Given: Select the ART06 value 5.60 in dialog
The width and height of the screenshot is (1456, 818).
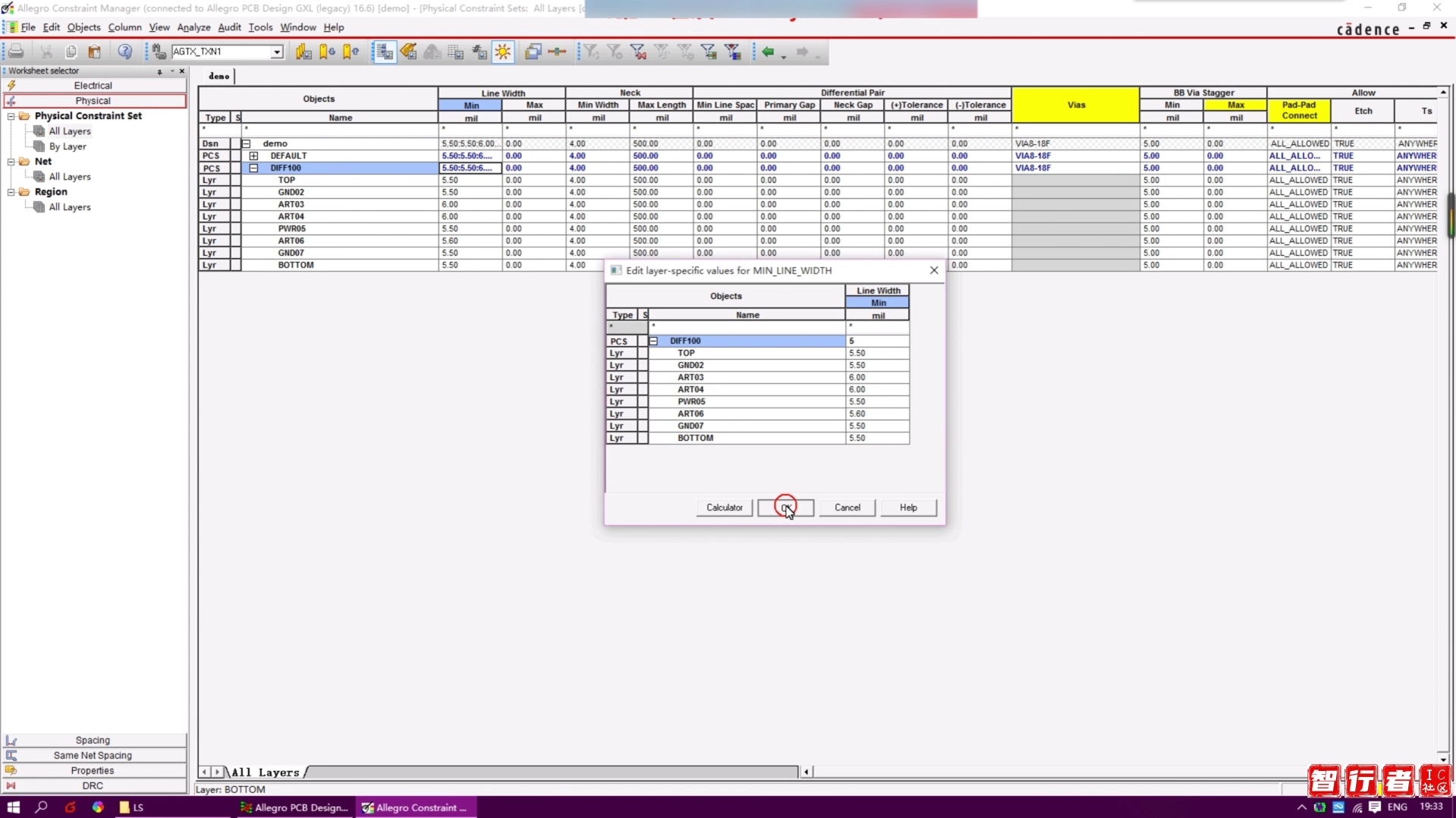Looking at the screenshot, I should 877,414.
